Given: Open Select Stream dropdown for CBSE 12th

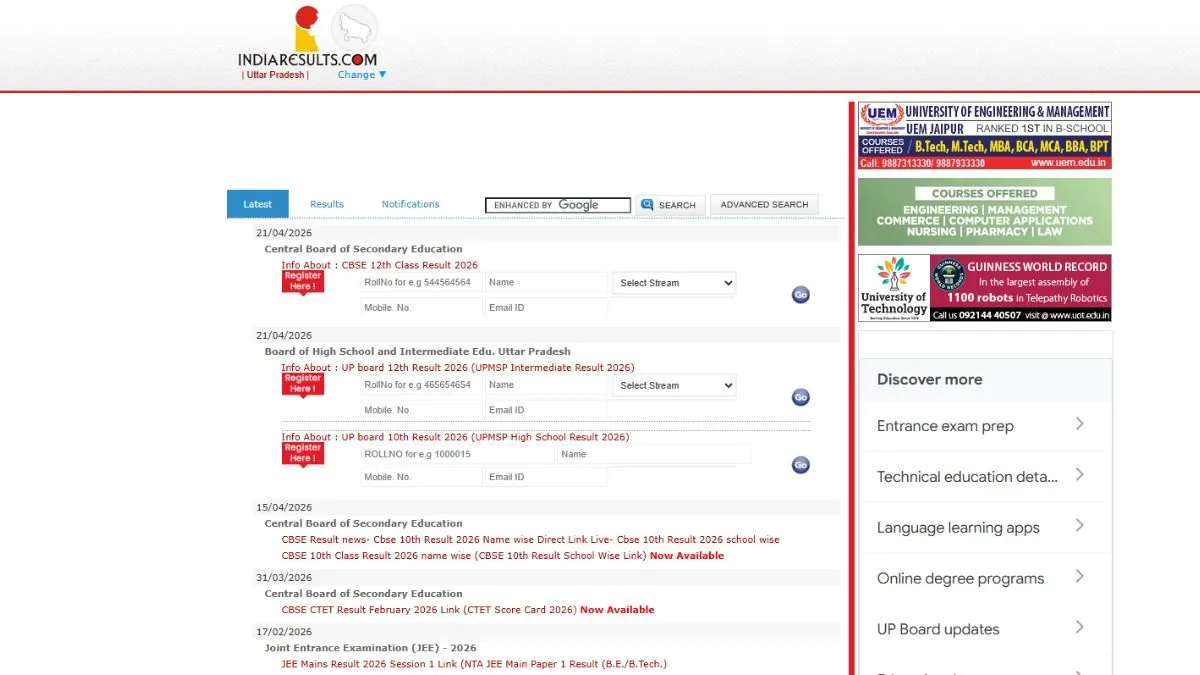Looking at the screenshot, I should click(x=674, y=283).
